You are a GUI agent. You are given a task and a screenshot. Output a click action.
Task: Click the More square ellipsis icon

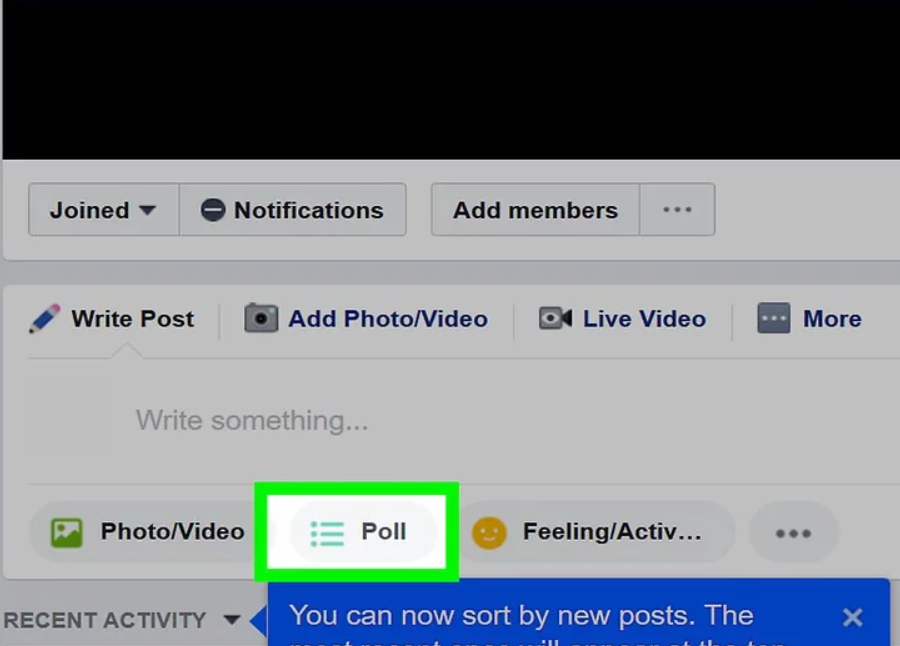click(774, 318)
